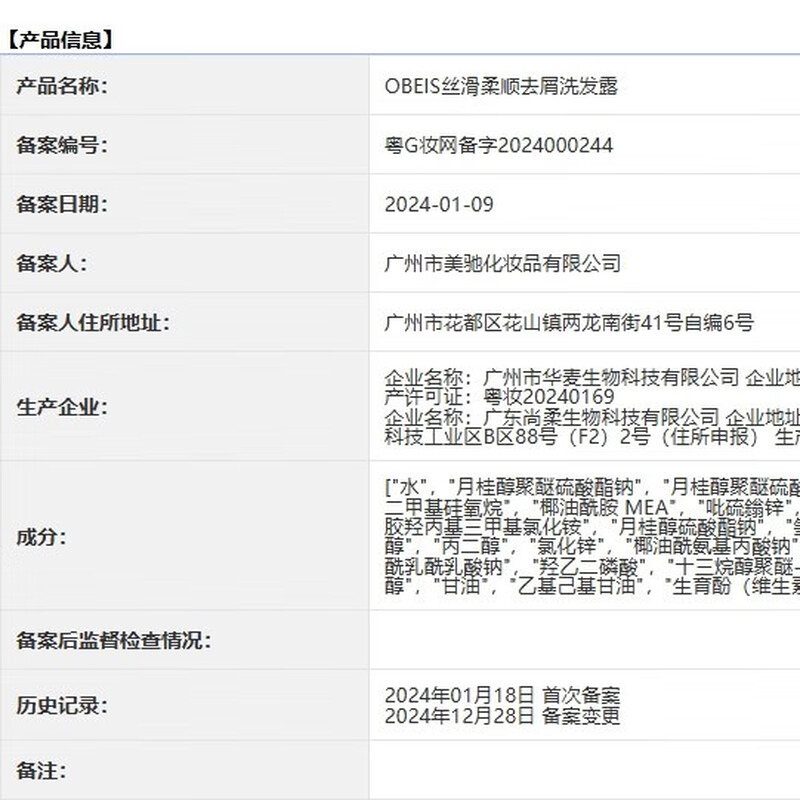This screenshot has width=800, height=800.
Task: Click the ingredient list starting with 水
Action: coord(592,537)
